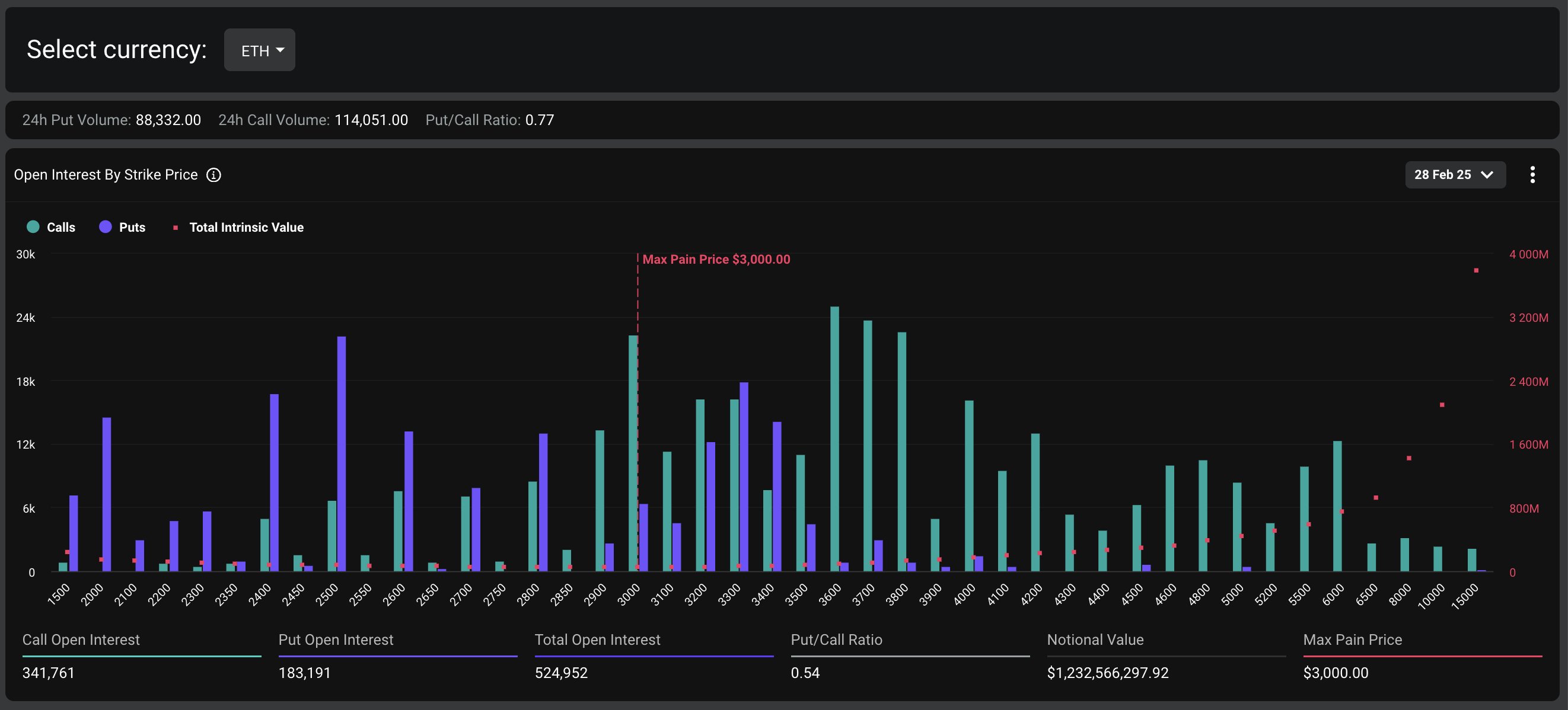Click the info icon beside chart title
Image resolution: width=1568 pixels, height=710 pixels.
pos(213,175)
